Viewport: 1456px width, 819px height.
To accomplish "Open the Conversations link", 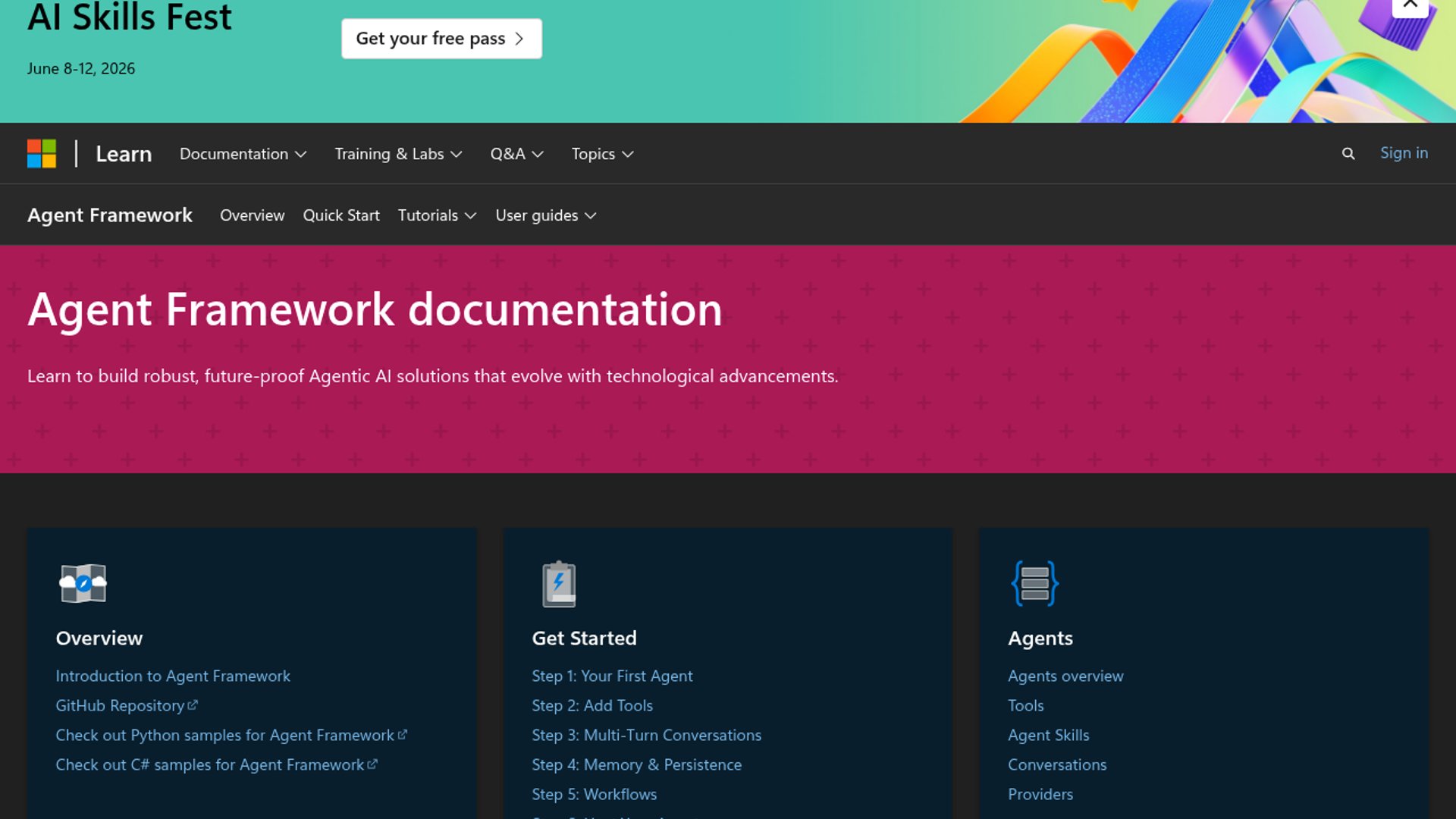I will (x=1057, y=764).
